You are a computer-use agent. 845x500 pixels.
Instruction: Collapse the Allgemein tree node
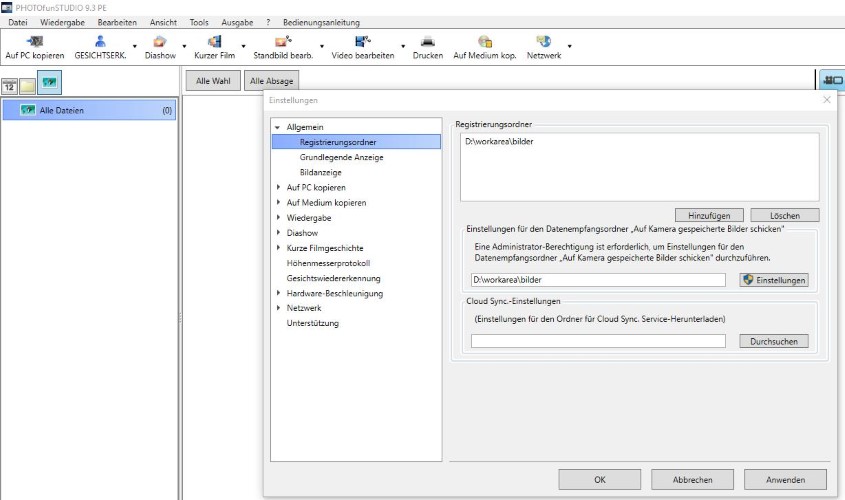(x=278, y=128)
